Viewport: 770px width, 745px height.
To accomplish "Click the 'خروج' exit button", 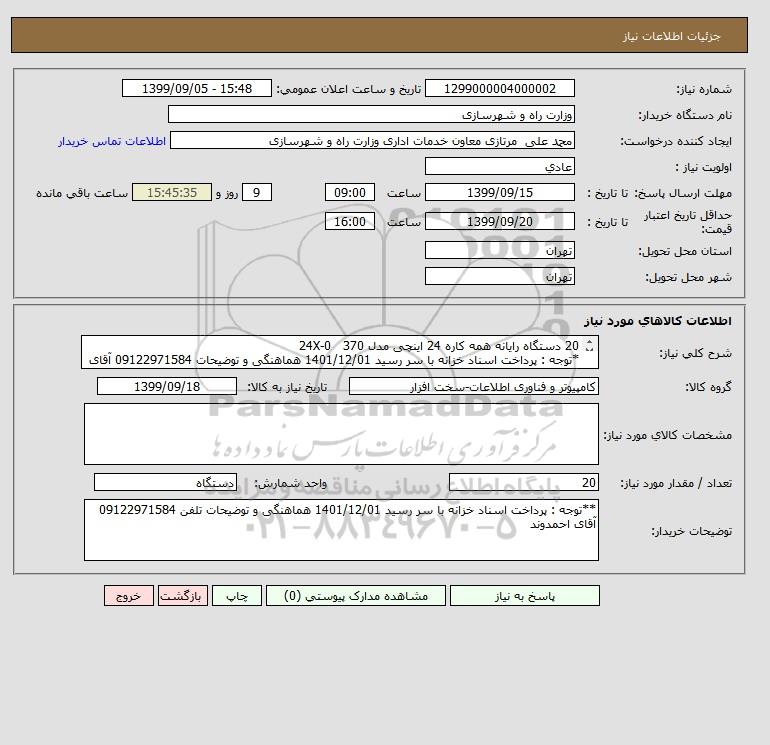I will point(129,596).
